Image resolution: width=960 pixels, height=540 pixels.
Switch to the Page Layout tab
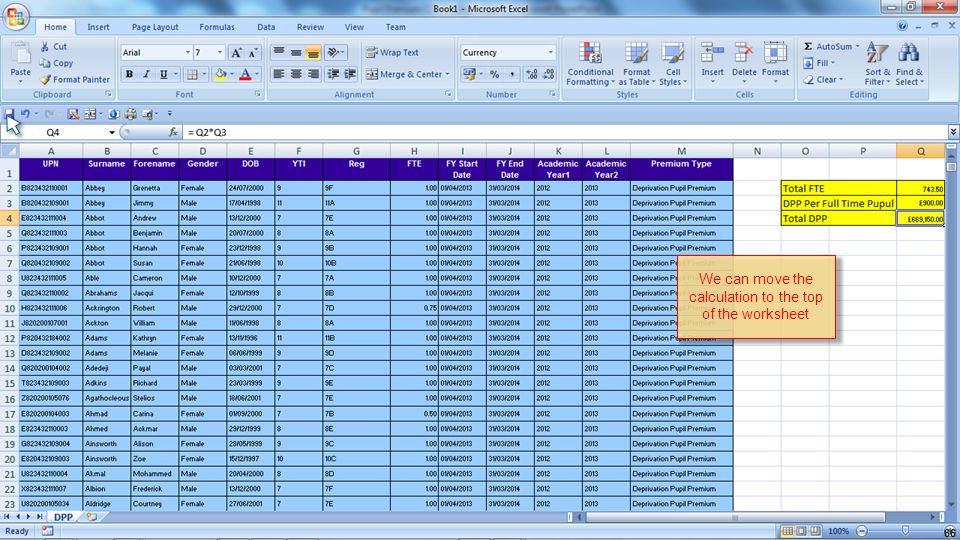[155, 27]
